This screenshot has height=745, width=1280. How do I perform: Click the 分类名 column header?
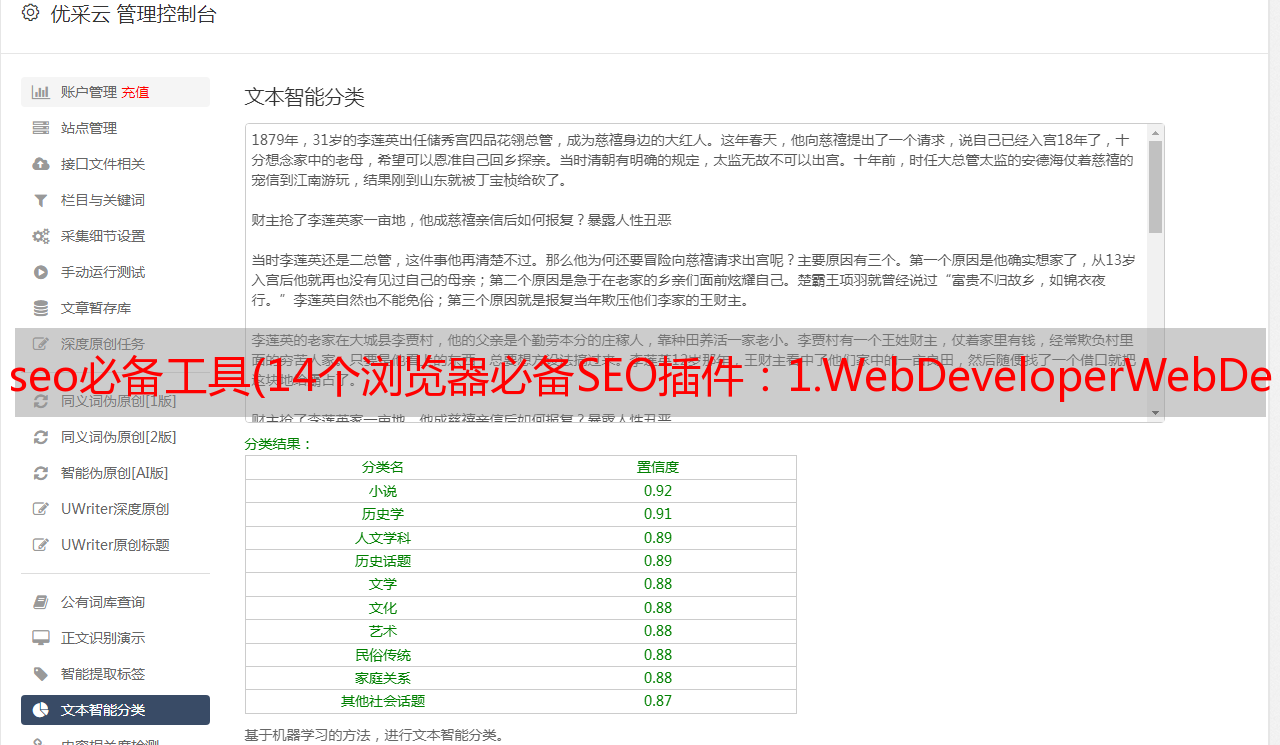click(383, 467)
